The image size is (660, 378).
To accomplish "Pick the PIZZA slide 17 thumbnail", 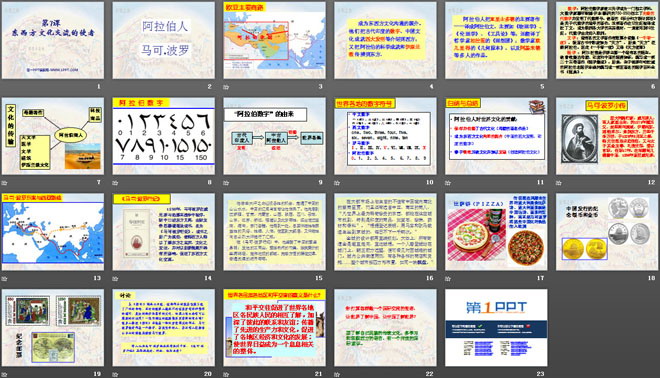I will coord(496,232).
